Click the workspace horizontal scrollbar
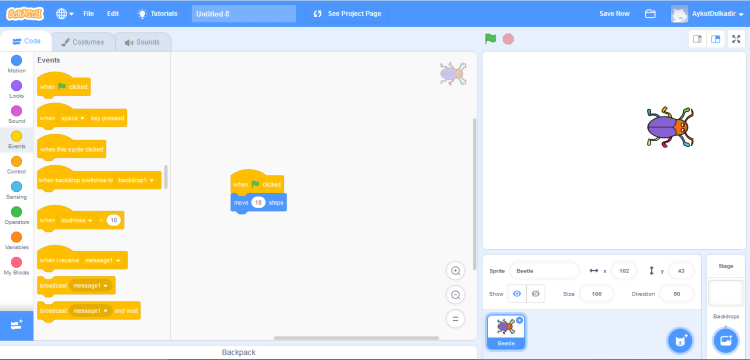This screenshot has width=750, height=360. pos(356,338)
